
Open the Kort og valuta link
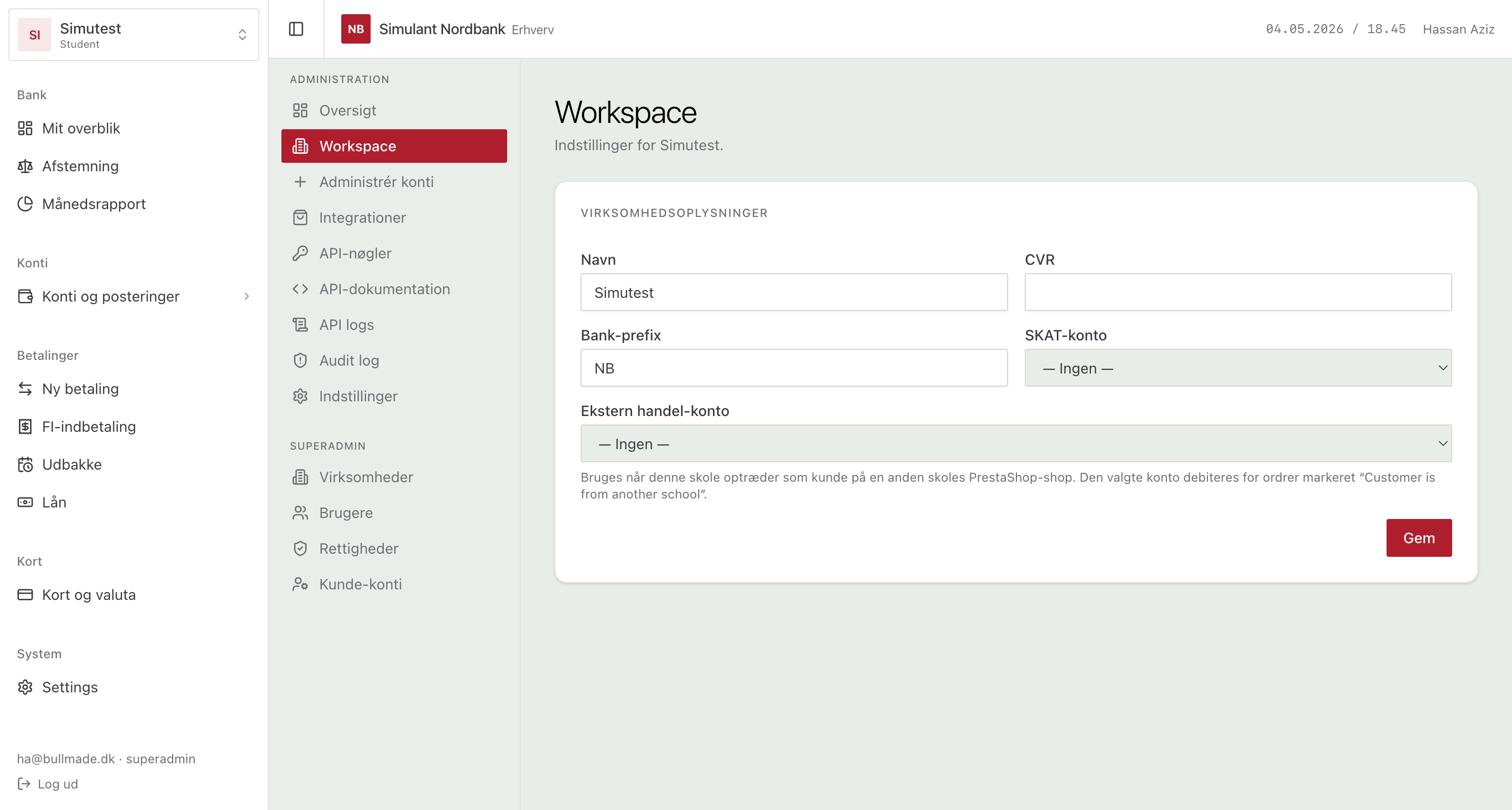[134, 595]
